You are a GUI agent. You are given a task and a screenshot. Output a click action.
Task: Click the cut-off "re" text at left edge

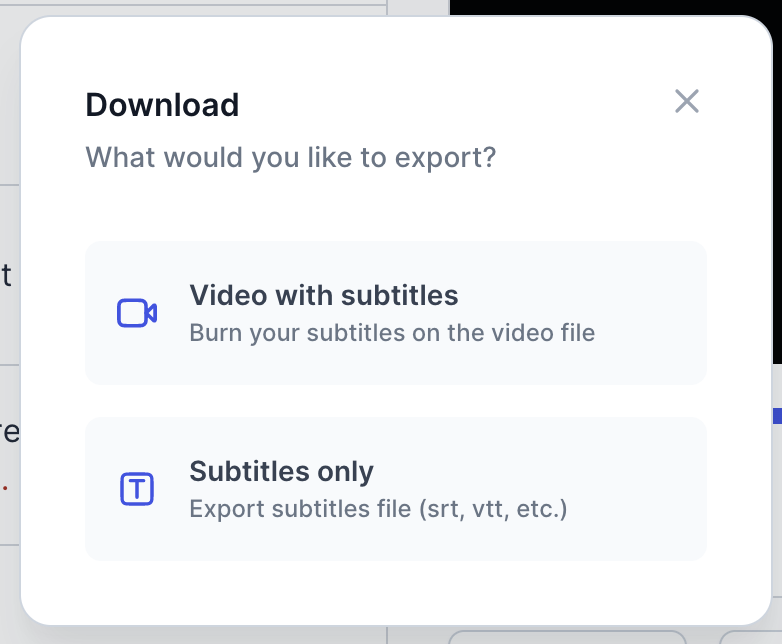tap(9, 433)
